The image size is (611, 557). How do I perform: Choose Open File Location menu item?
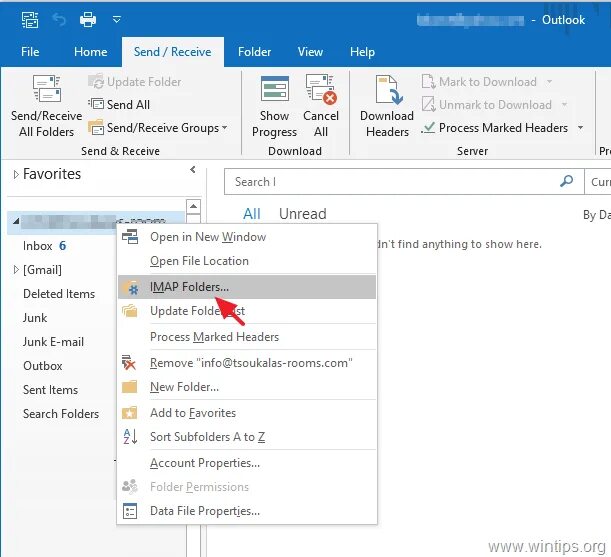pos(247,261)
